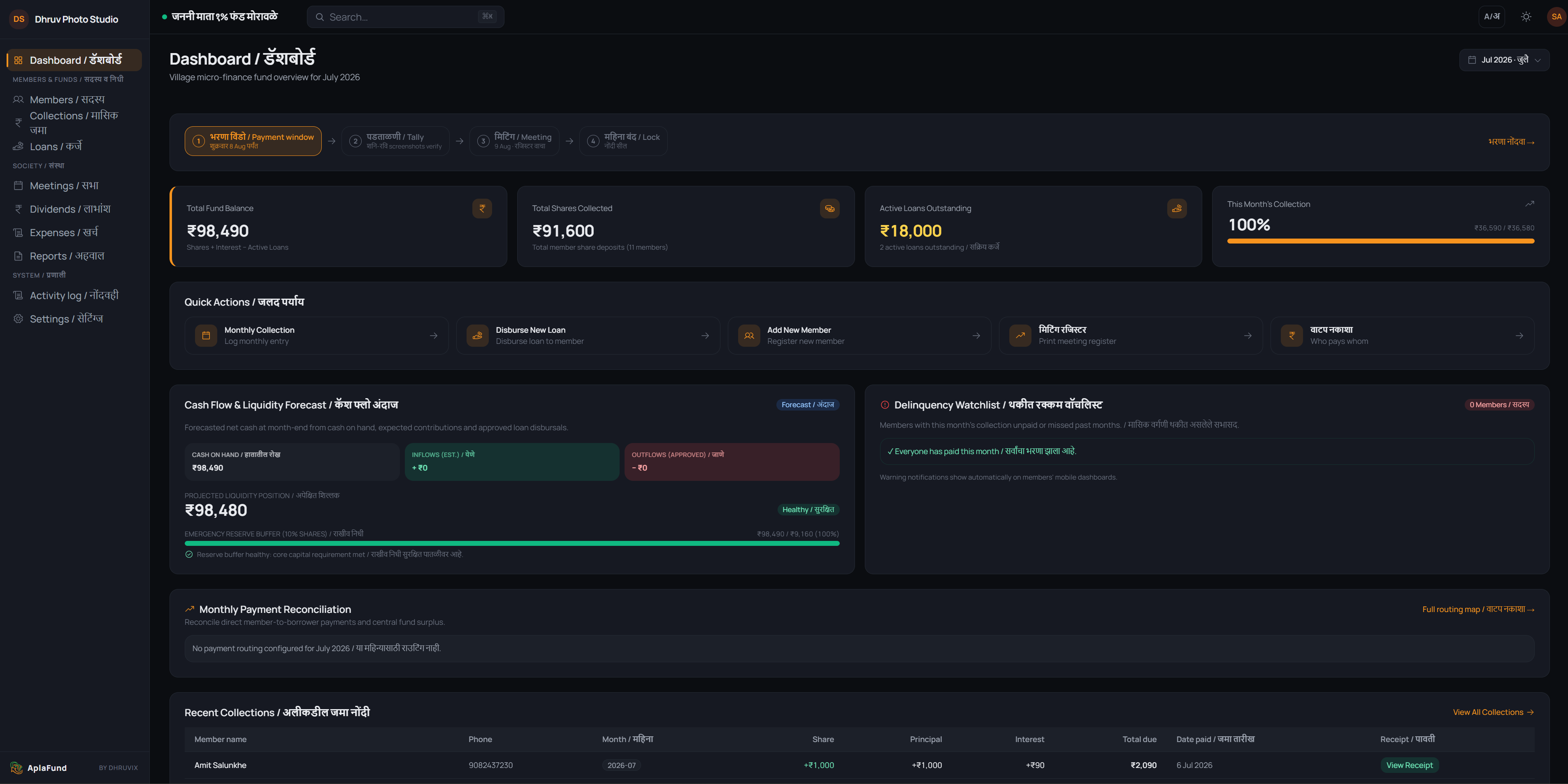The width and height of the screenshot is (1568, 784).
Task: Open वाटप नकाशा quick action
Action: click(x=1403, y=335)
